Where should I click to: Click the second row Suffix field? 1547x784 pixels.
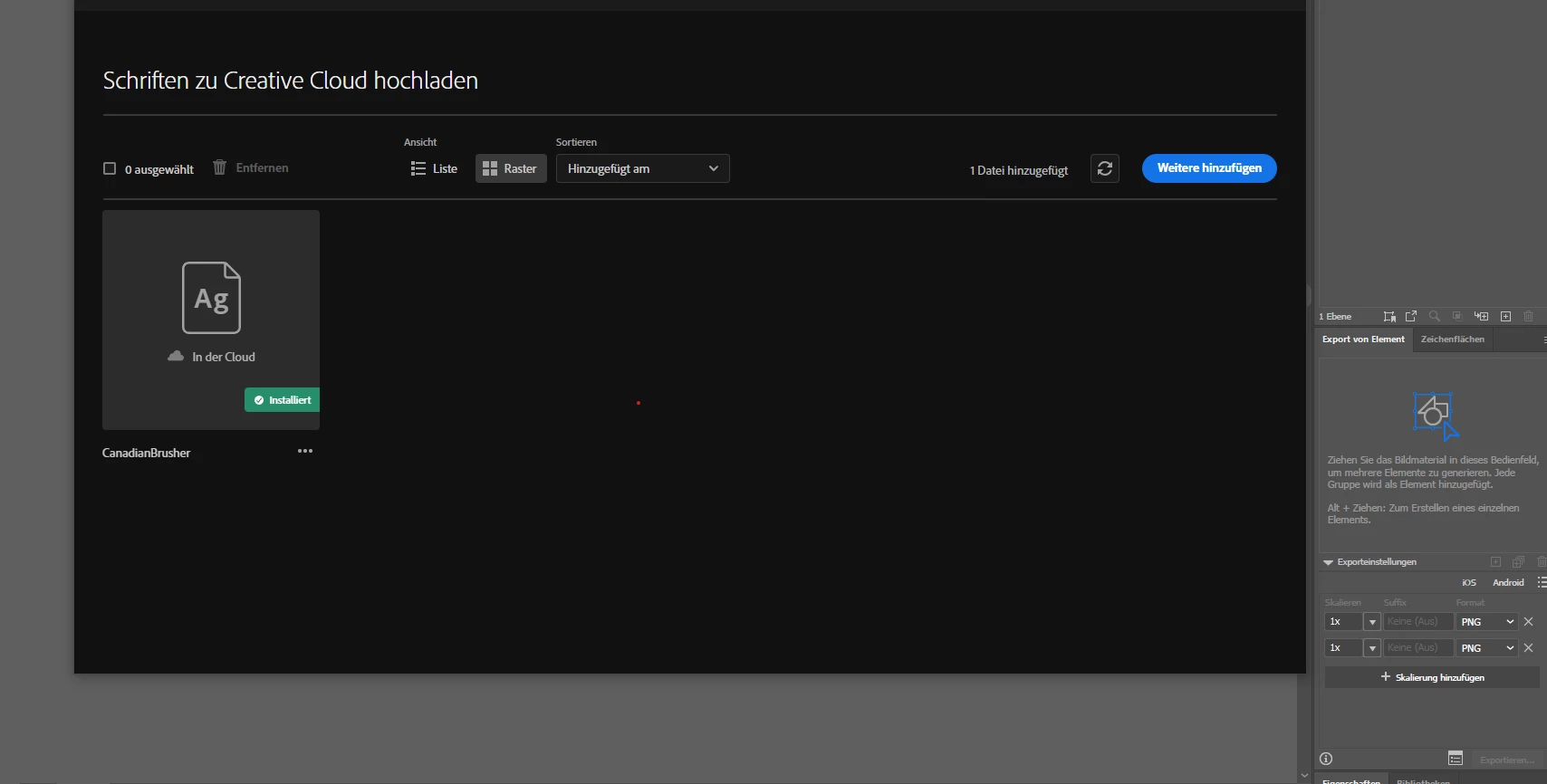1417,648
